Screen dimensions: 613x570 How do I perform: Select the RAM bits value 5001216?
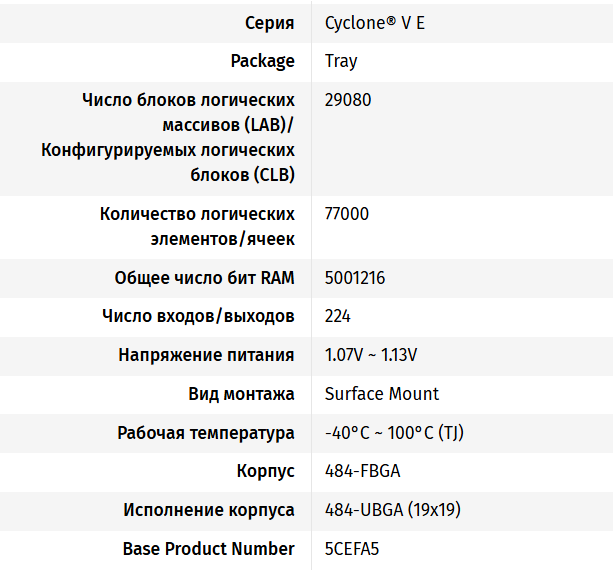coord(355,278)
